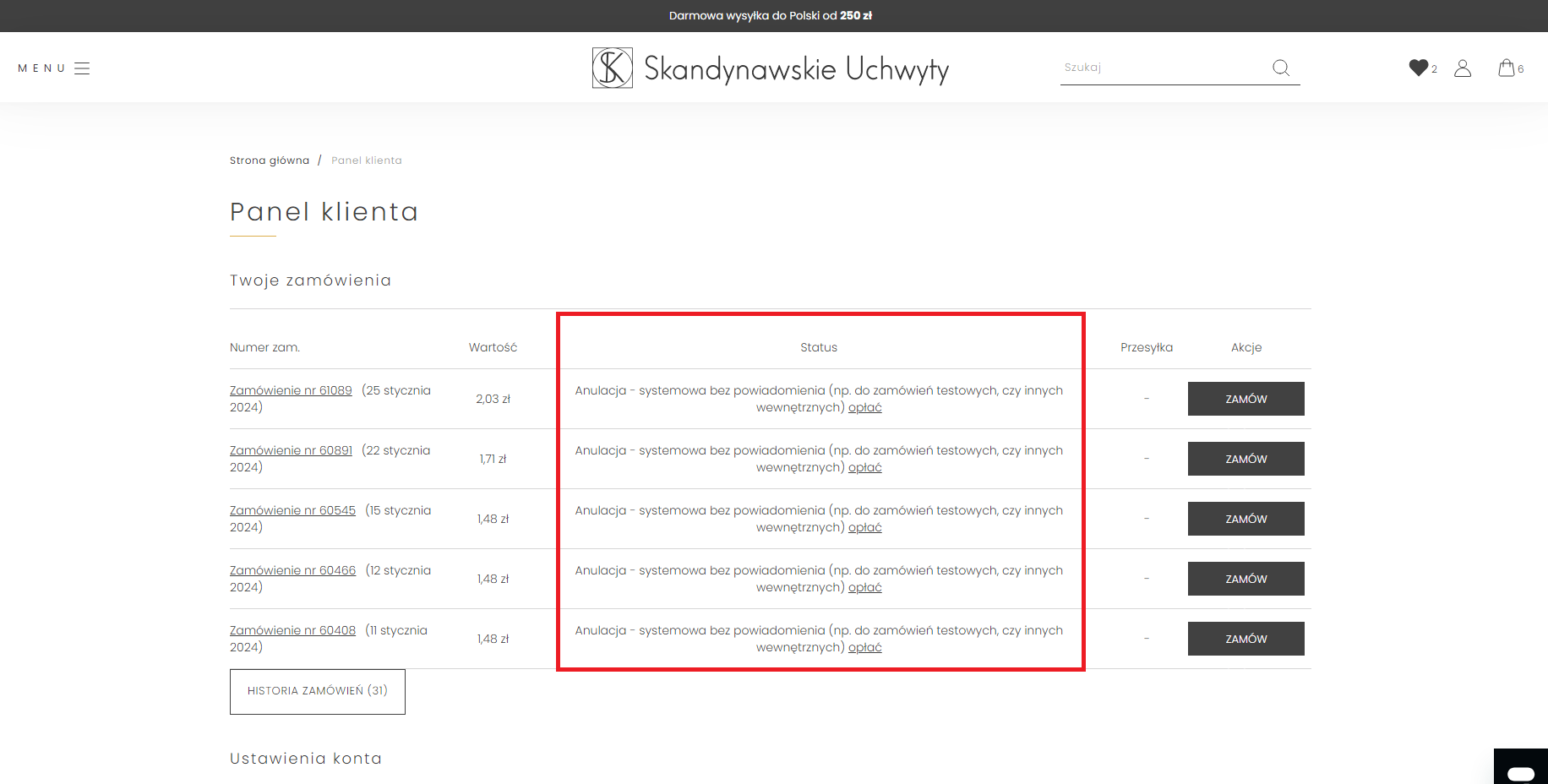The width and height of the screenshot is (1548, 784).
Task: Open the user account icon
Action: point(1463,68)
